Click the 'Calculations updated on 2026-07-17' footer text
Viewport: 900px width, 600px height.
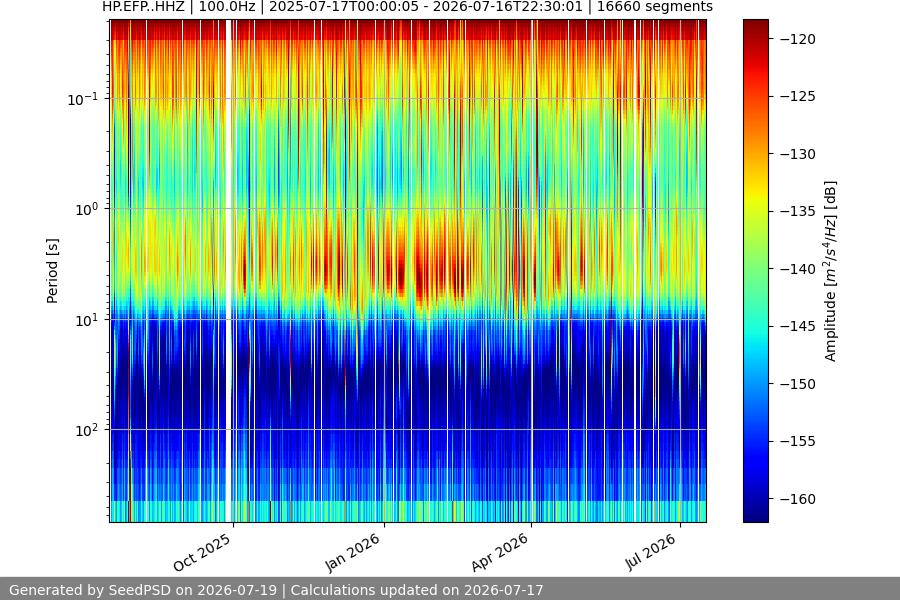pyautogui.click(x=417, y=590)
